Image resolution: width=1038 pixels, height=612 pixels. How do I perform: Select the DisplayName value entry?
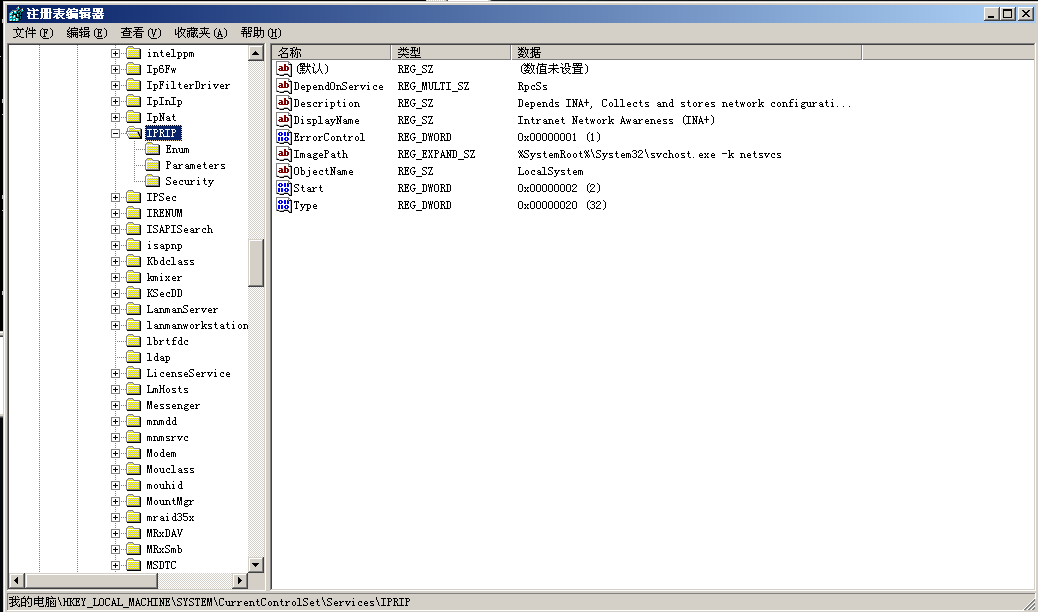[326, 120]
